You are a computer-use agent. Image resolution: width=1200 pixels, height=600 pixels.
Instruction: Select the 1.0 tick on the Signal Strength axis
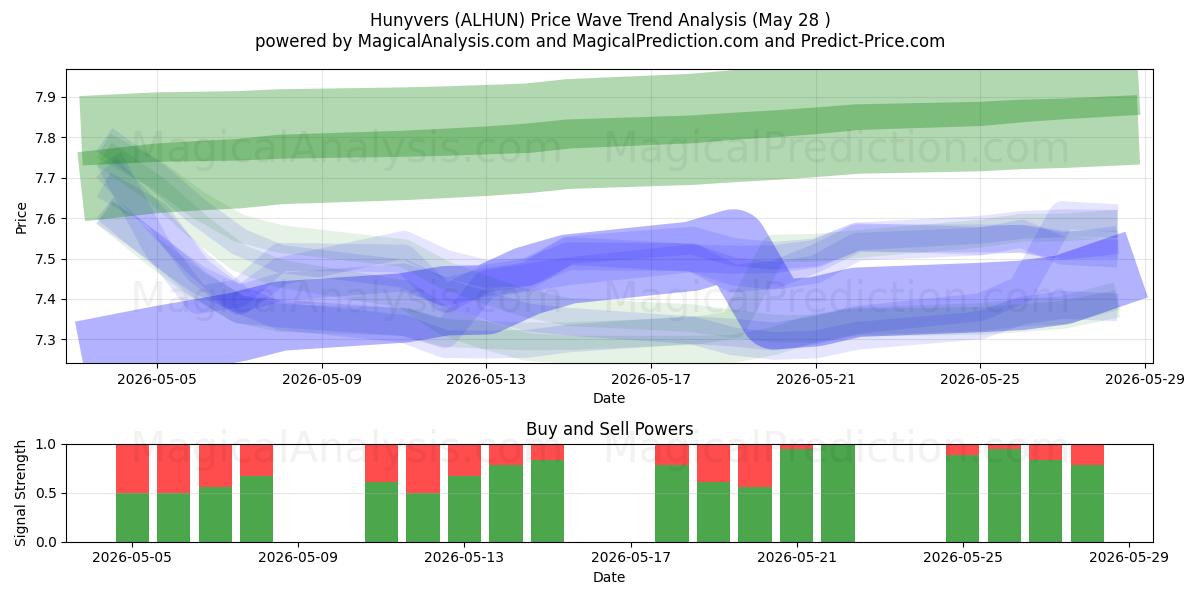[44, 444]
